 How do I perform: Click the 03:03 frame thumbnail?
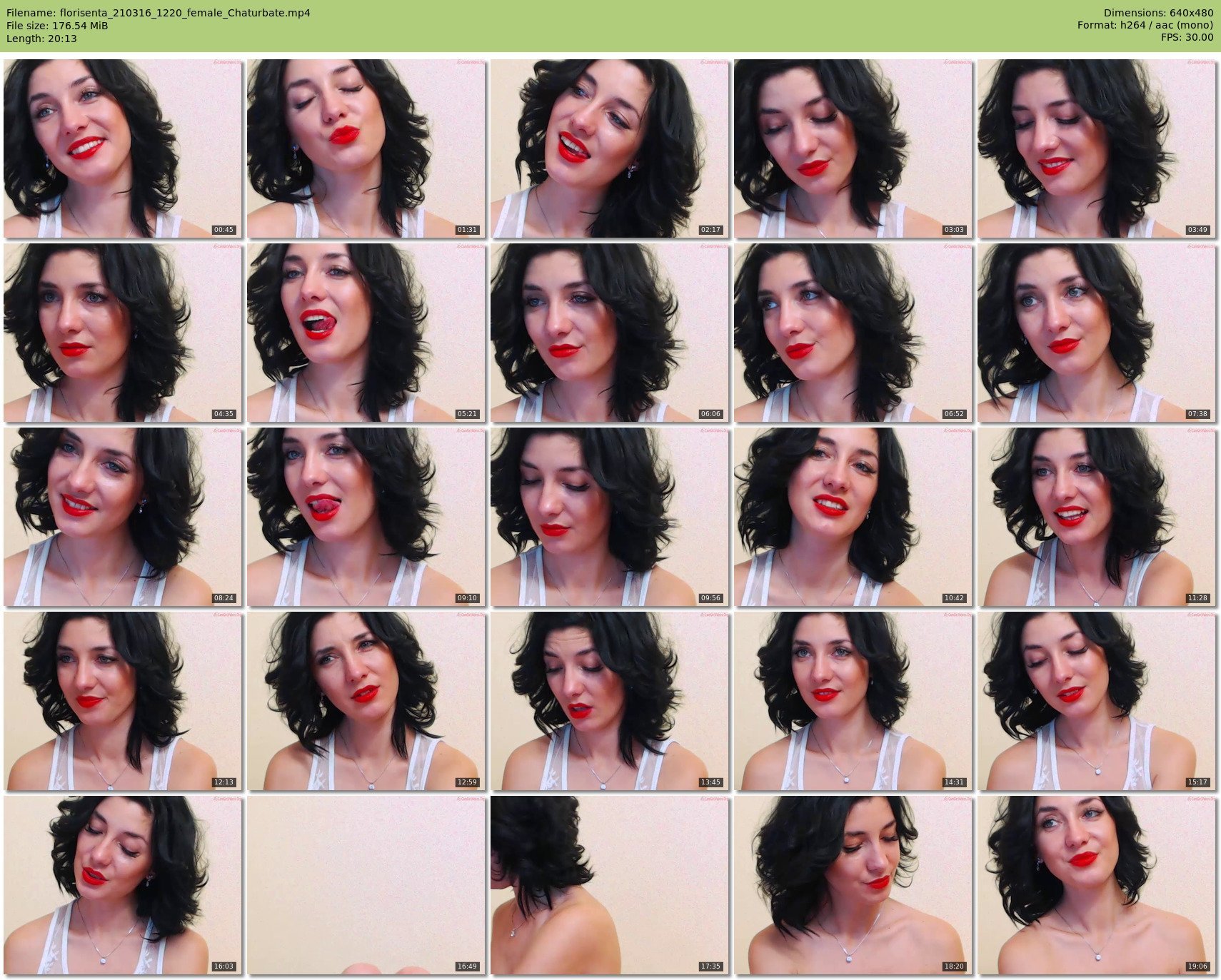coord(853,148)
